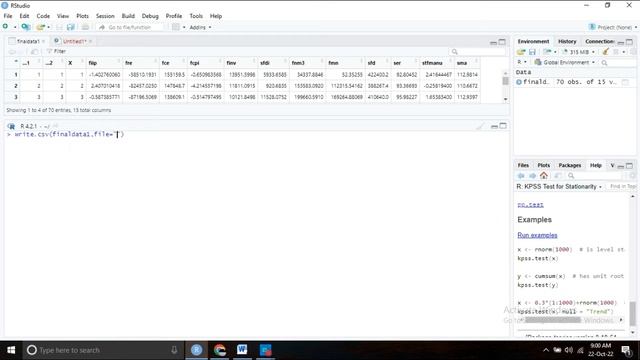Click the Create Project icon
Image resolution: width=640 pixels, height=360 pixels.
coord(26,27)
